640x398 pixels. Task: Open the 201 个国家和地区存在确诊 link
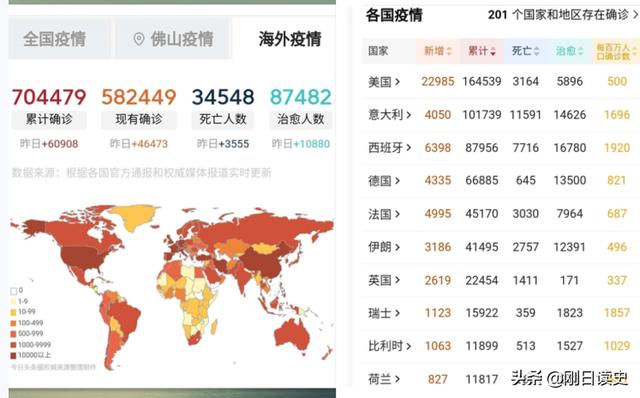coord(563,15)
